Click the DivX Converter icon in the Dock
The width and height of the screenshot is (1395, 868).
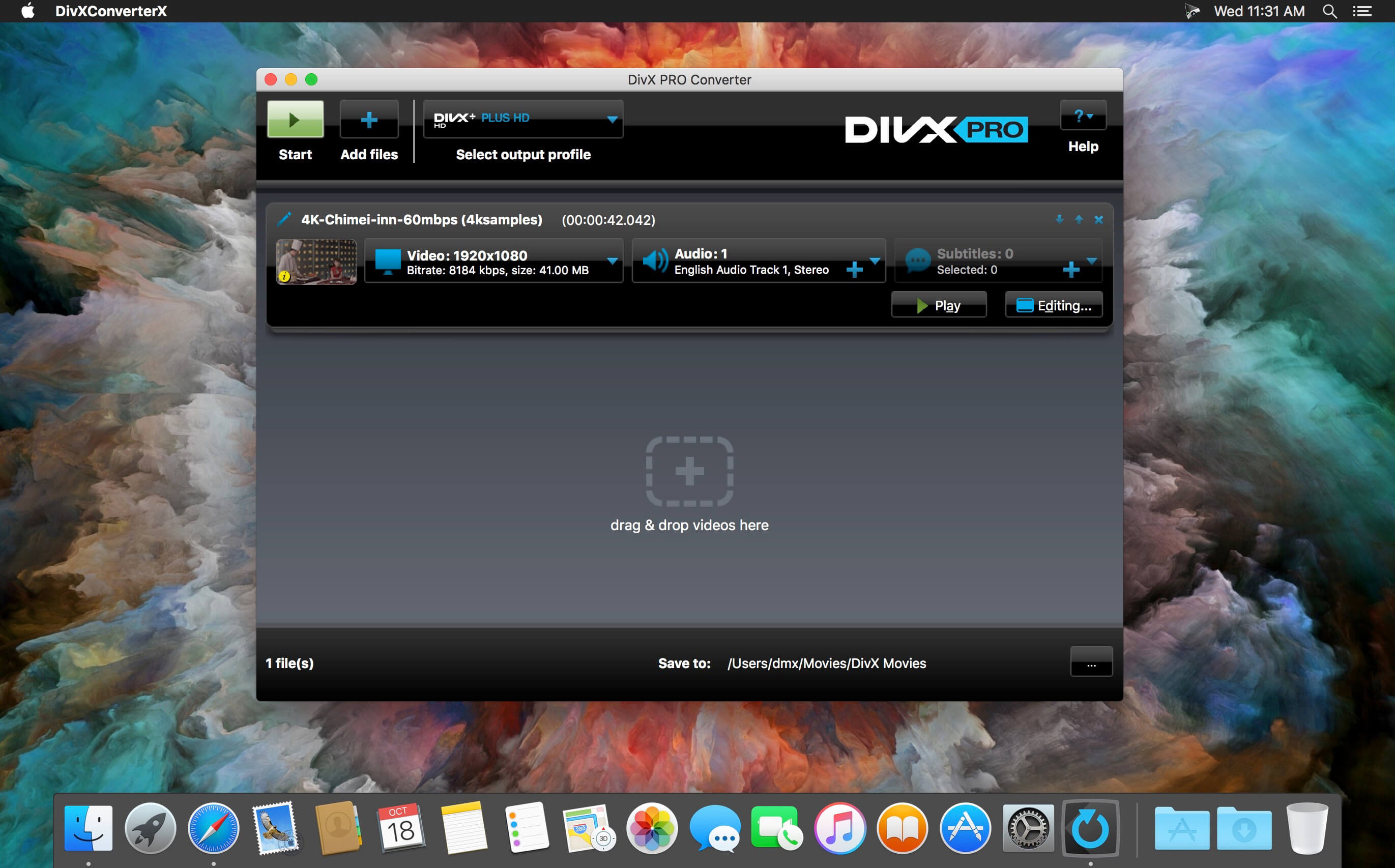1091,828
